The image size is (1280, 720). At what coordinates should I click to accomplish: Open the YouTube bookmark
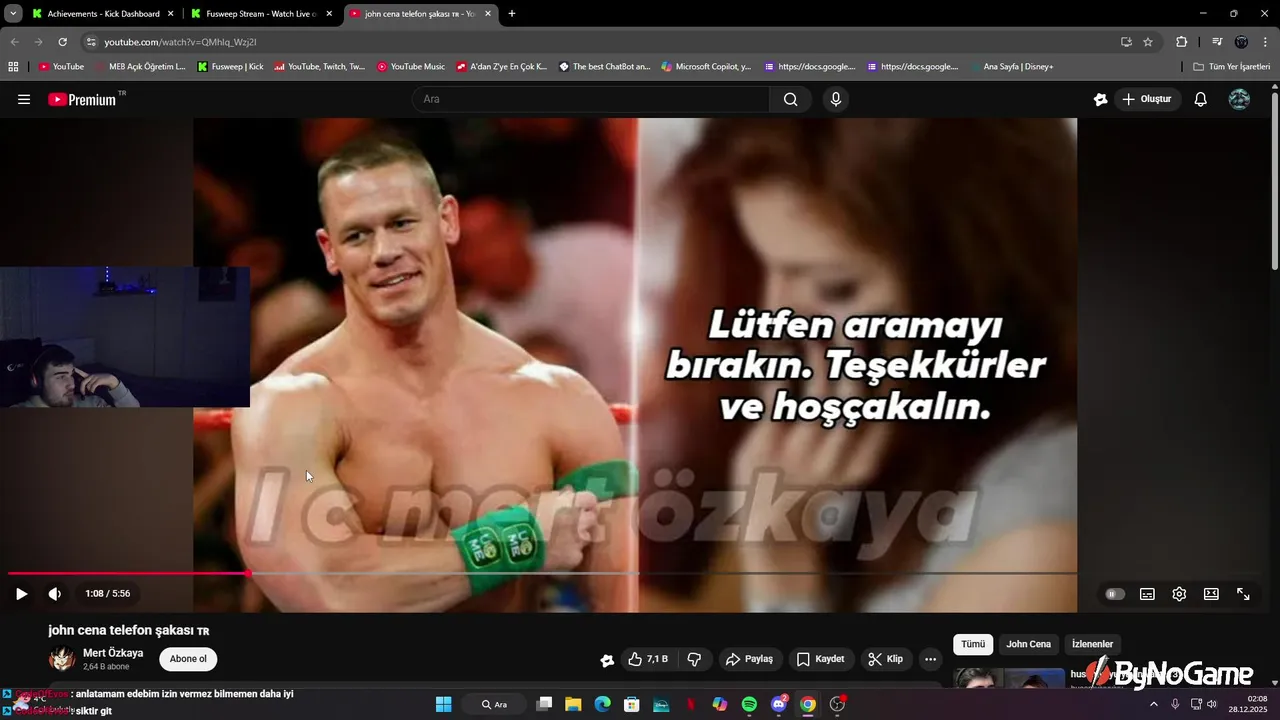[61, 67]
